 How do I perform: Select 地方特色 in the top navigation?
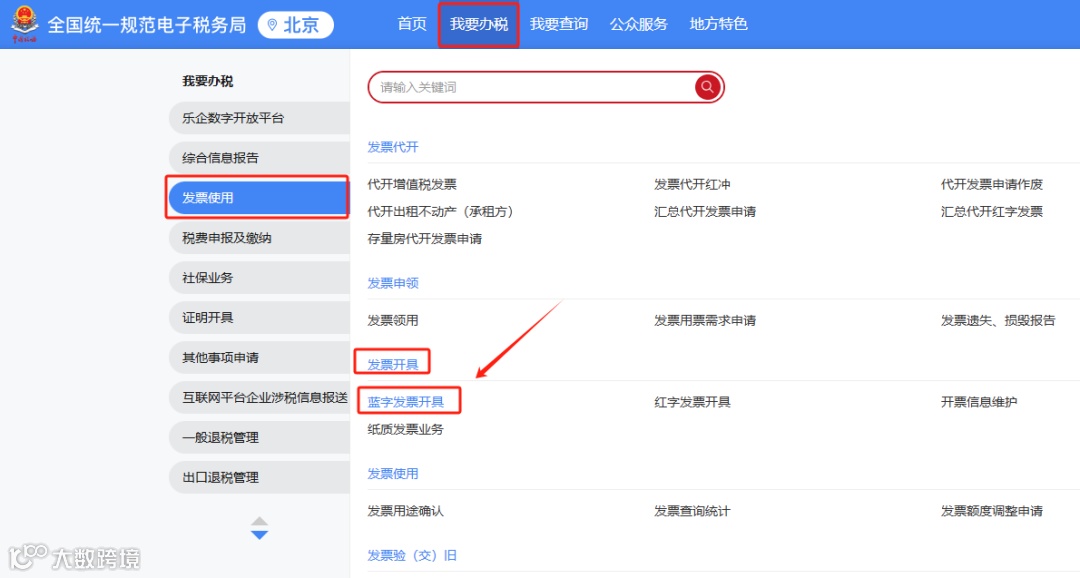(x=719, y=25)
